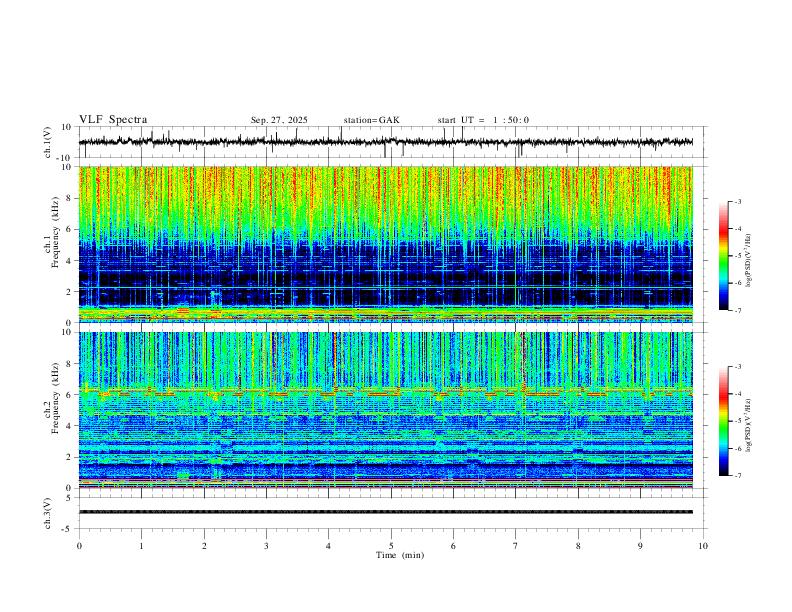Click the ch.2 spectrogram color bar
Viewport: 792px width, 612px height.
coord(723,421)
